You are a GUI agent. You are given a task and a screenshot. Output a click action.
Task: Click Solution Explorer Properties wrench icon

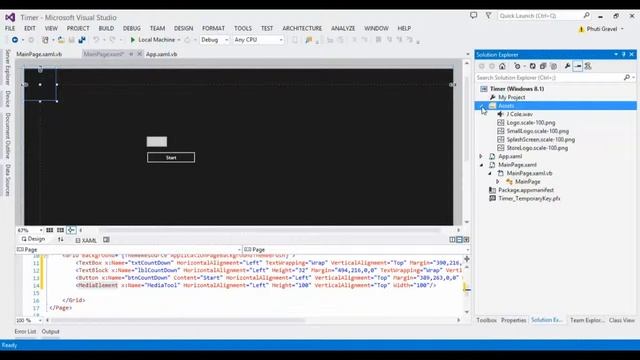(x=567, y=66)
